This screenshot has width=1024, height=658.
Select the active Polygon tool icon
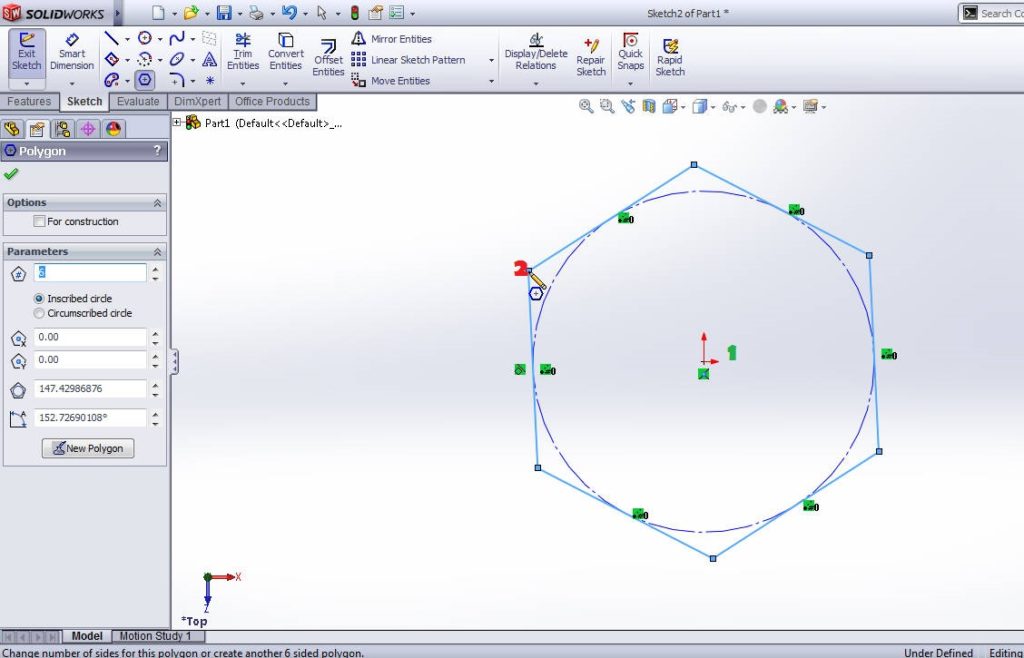click(x=144, y=80)
